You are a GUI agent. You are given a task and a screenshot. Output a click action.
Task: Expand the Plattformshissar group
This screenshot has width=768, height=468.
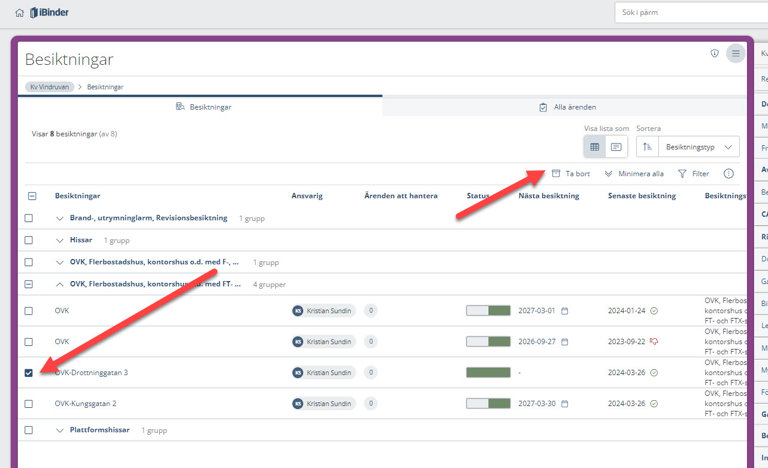60,430
